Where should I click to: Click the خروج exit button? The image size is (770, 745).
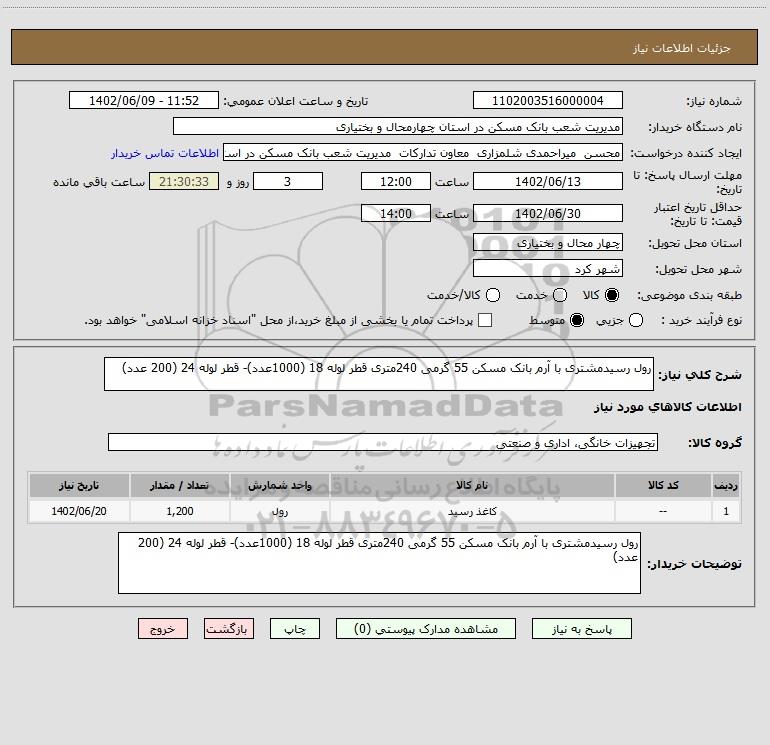(163, 629)
